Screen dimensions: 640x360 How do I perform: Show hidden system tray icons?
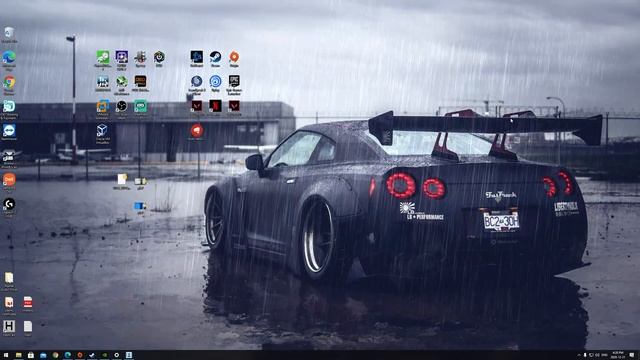578,356
